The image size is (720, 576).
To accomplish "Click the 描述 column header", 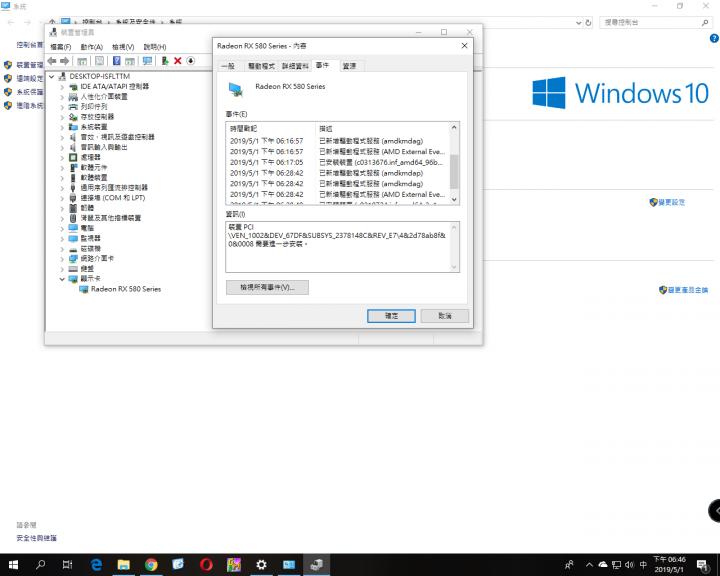I will click(x=382, y=128).
